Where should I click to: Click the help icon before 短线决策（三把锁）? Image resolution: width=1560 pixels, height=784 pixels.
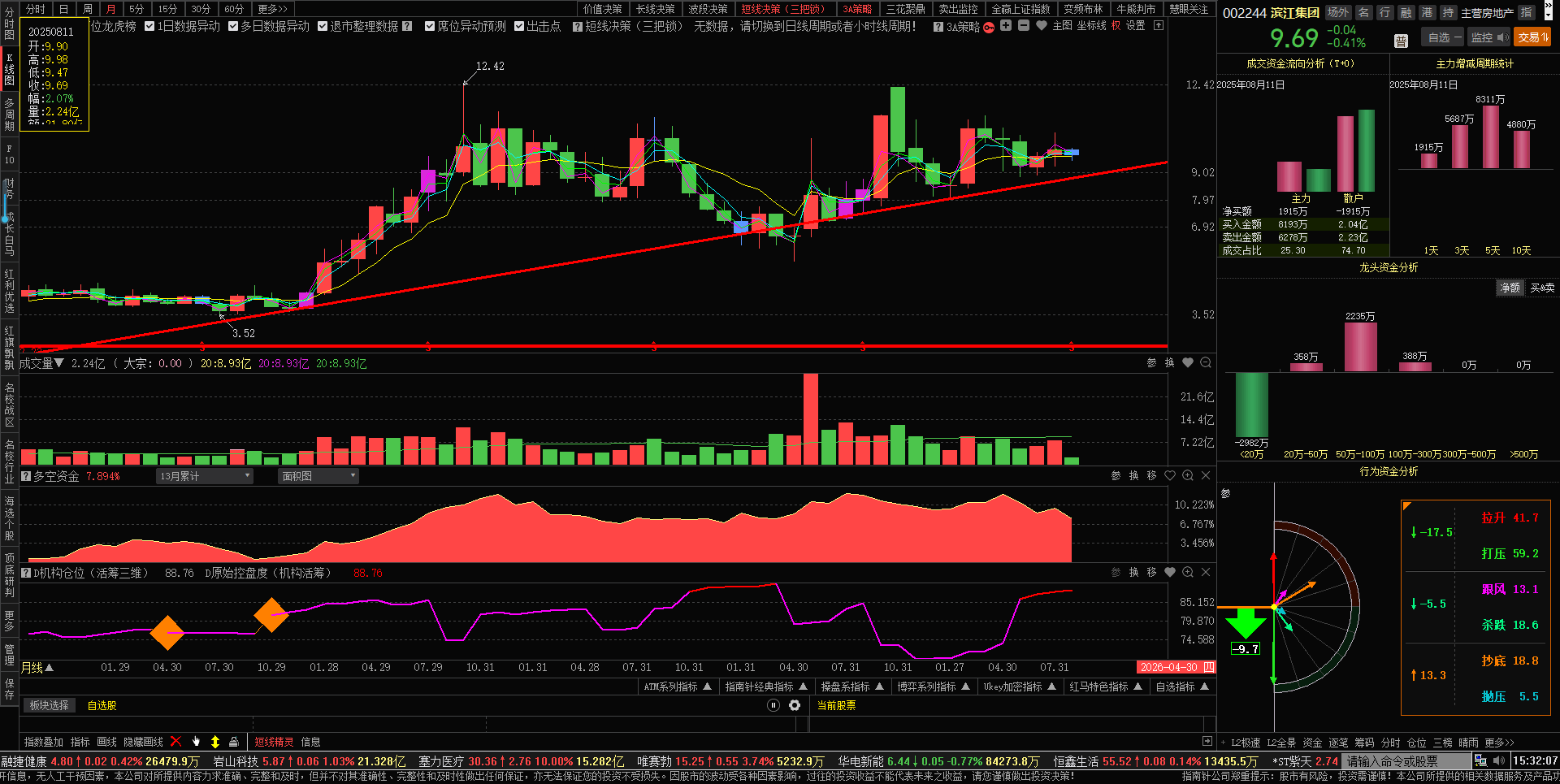pos(578,27)
